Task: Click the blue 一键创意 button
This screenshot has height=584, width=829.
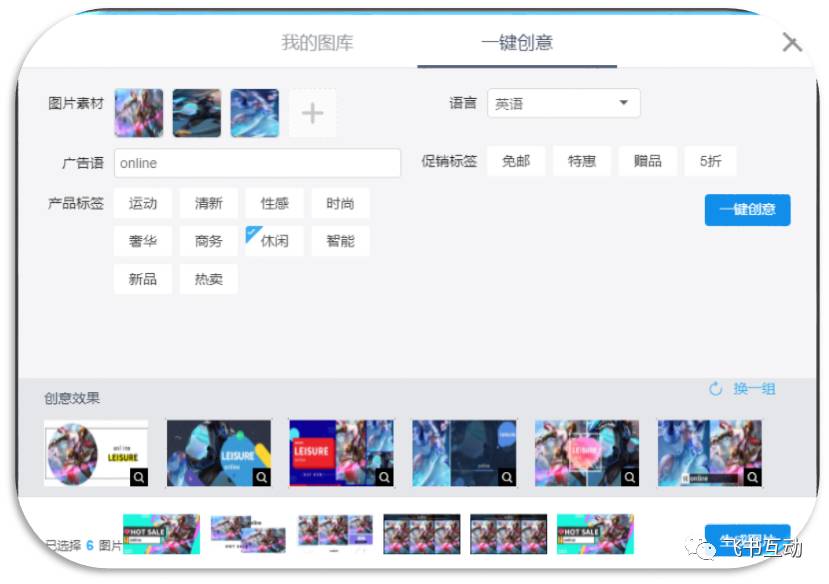Action: (748, 210)
